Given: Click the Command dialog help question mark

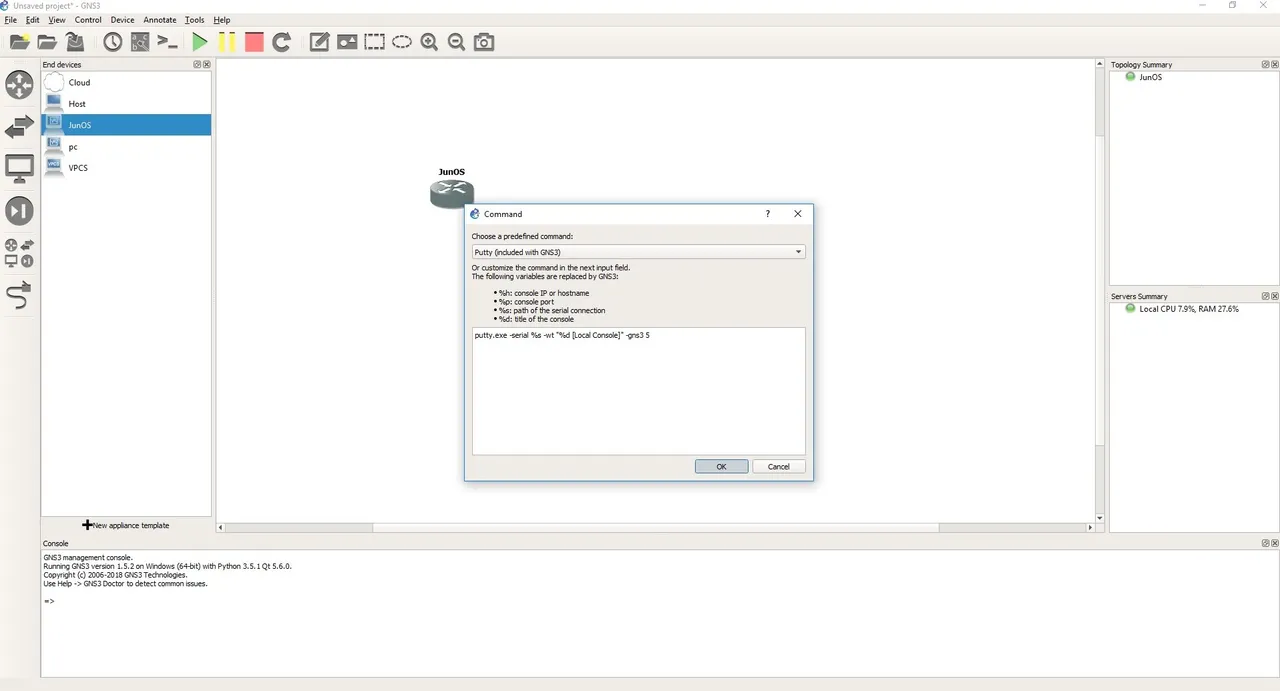Looking at the screenshot, I should click(x=768, y=214).
